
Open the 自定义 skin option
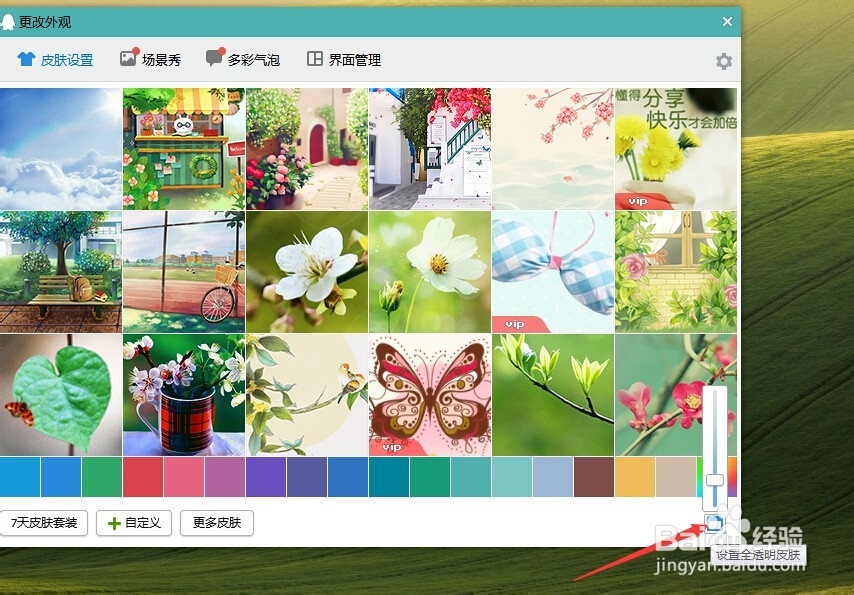click(133, 523)
